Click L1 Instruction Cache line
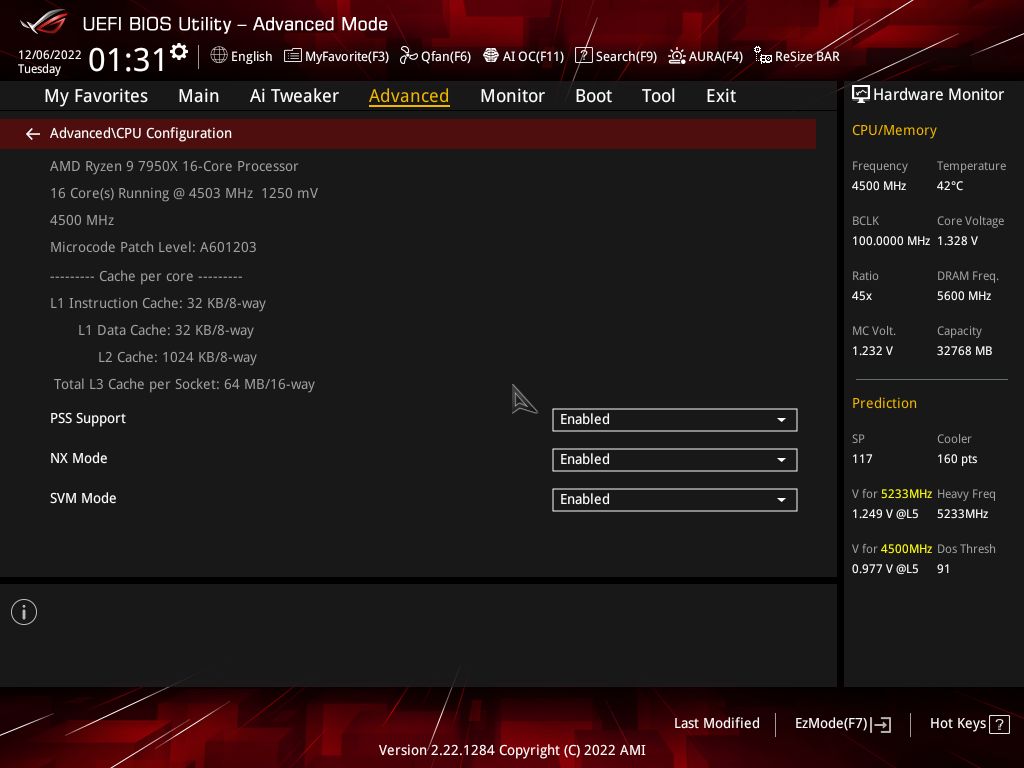This screenshot has height=768, width=1024. pos(158,304)
